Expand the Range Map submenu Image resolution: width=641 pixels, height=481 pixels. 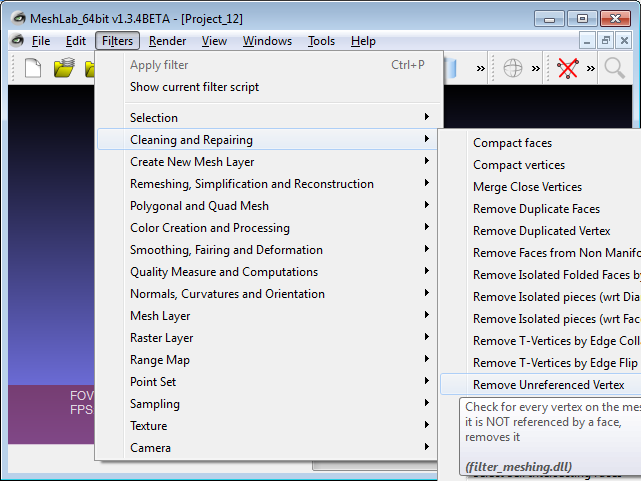pos(267,360)
